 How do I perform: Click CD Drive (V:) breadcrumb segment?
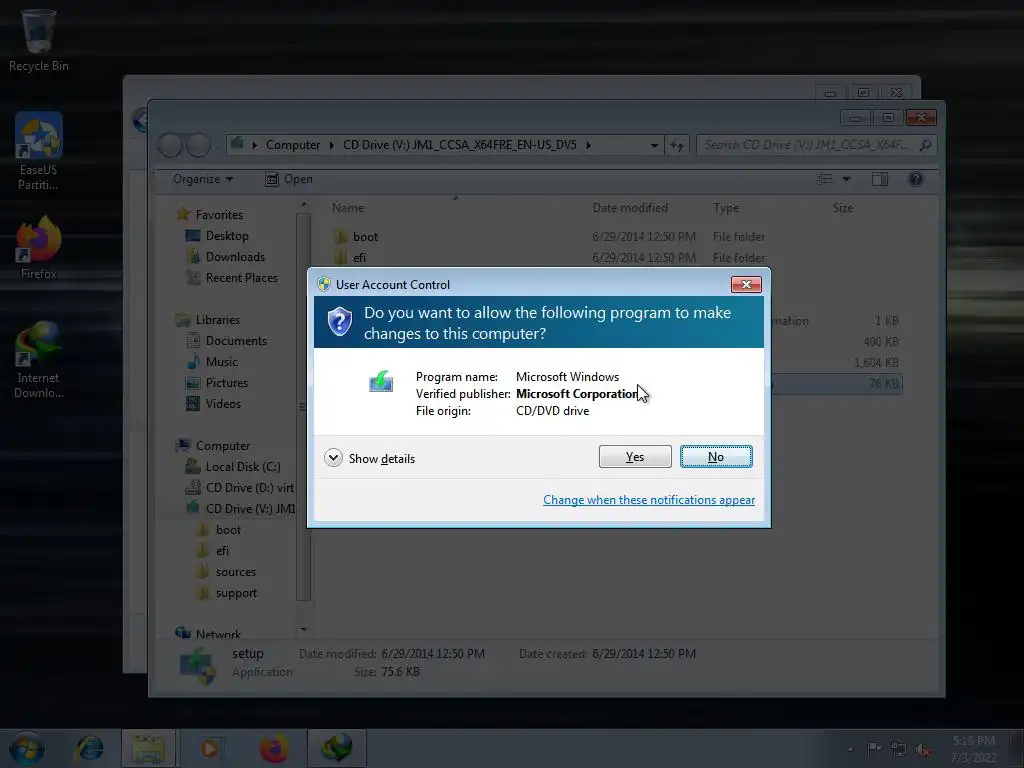point(460,145)
